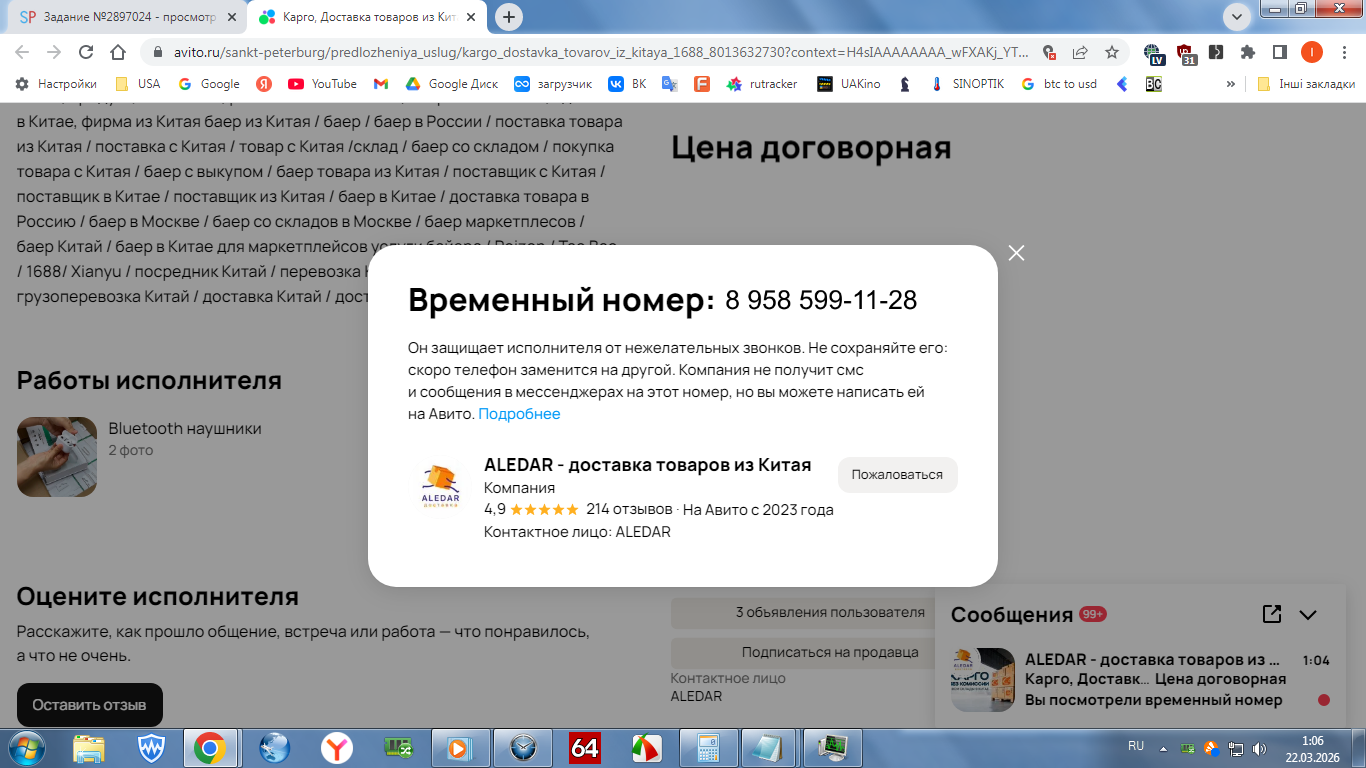
Task: Click the Оставить отзыв button
Action: tap(89, 705)
